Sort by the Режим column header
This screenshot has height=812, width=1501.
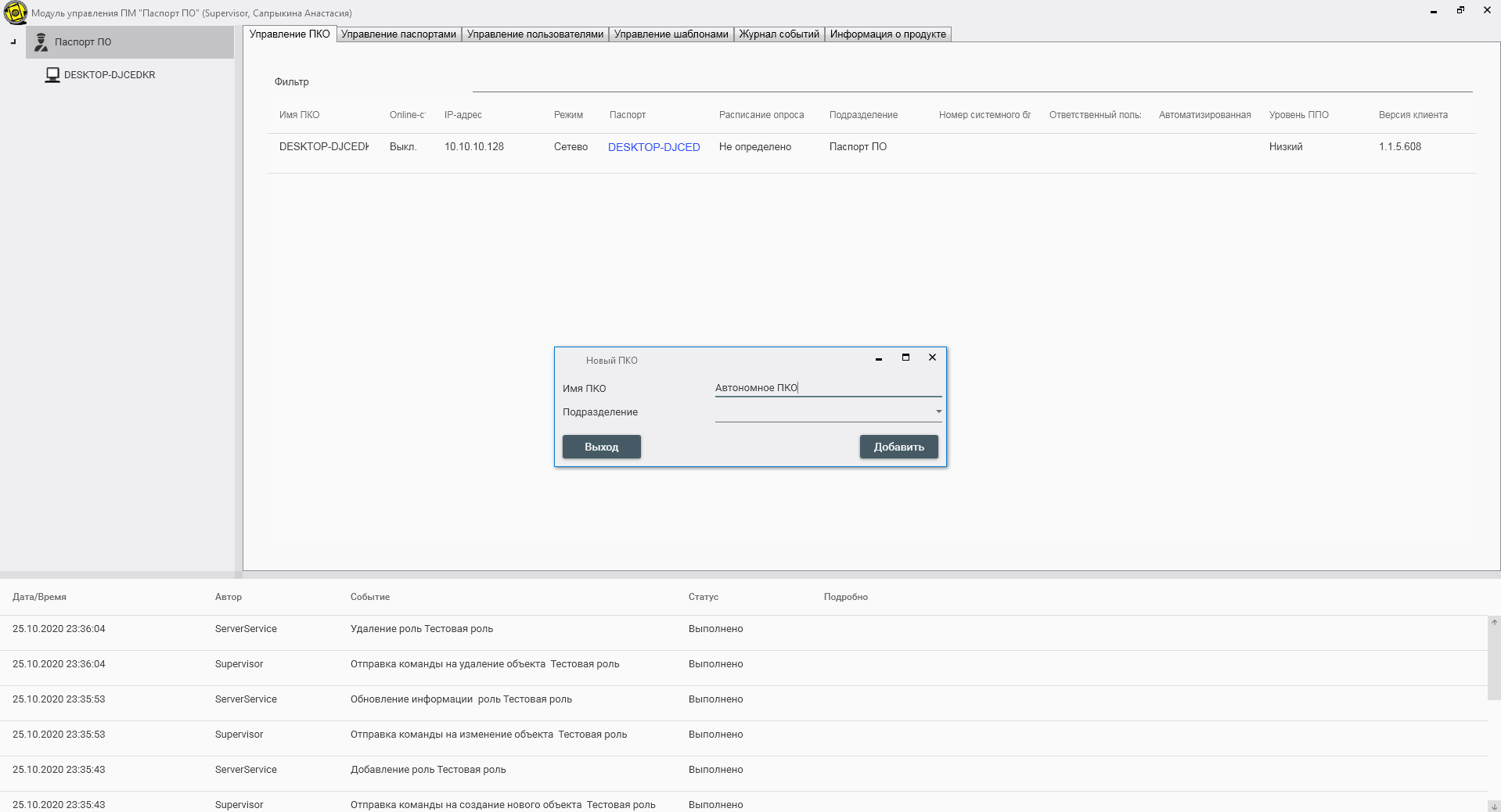(568, 115)
